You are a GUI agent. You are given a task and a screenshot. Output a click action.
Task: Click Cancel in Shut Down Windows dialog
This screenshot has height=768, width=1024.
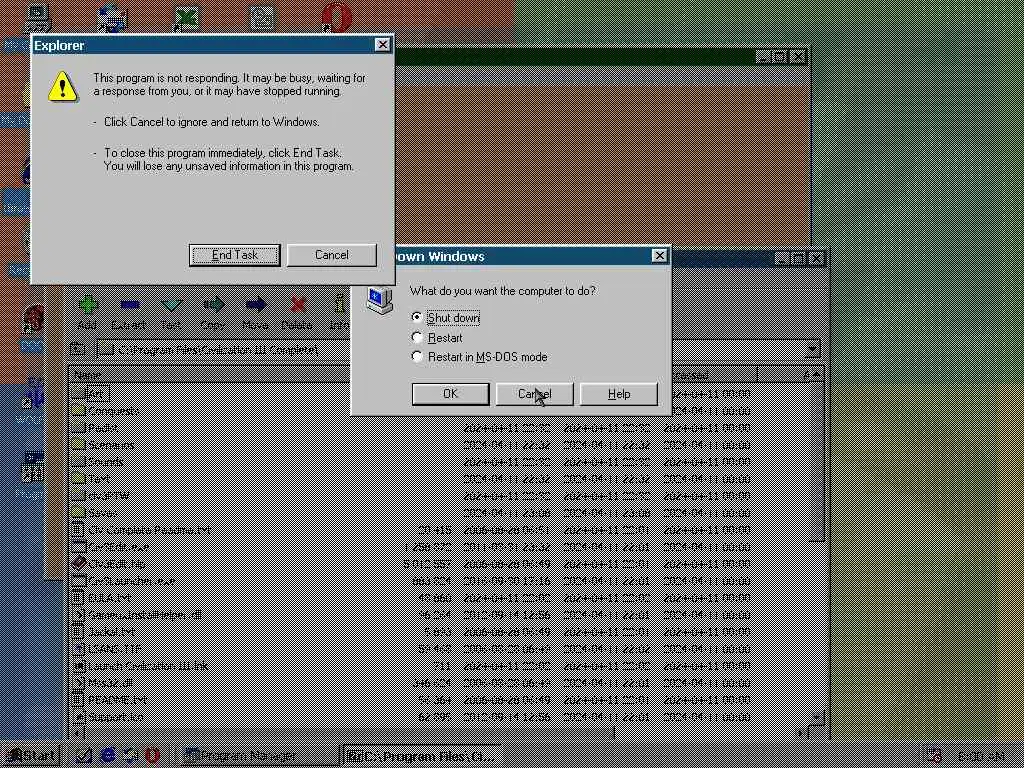535,394
